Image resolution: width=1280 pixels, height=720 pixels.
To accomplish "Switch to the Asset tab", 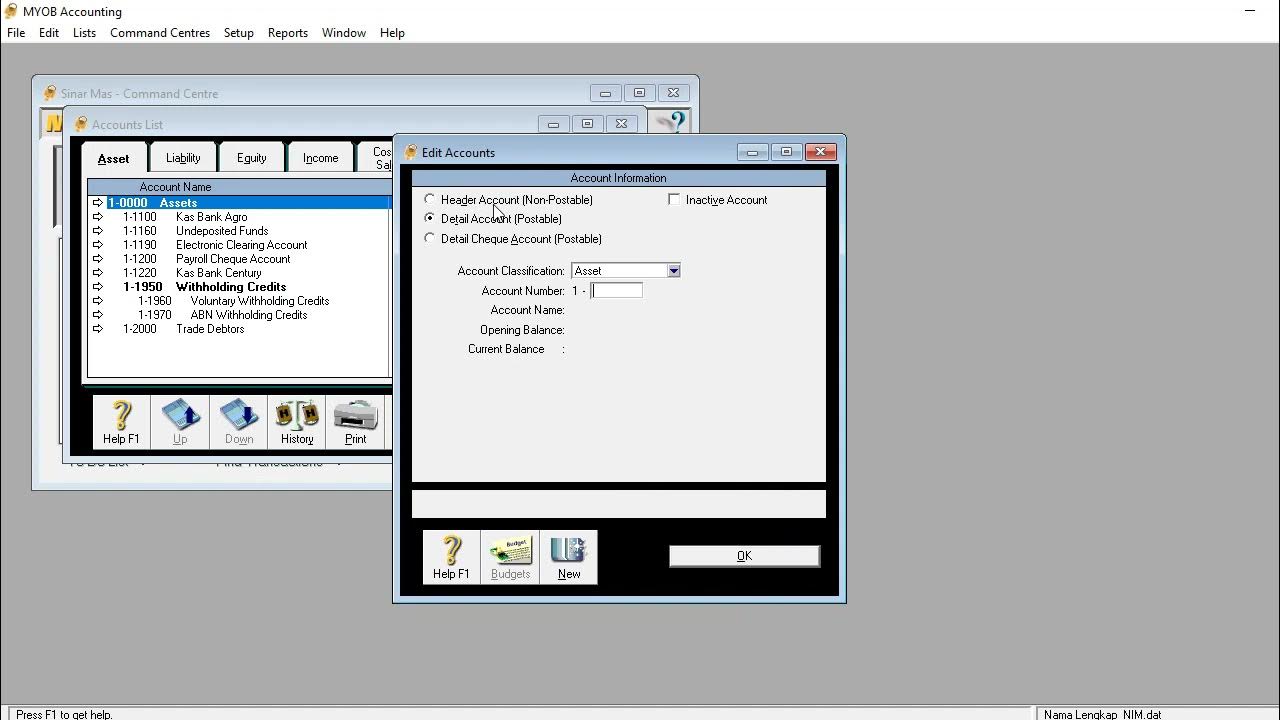I will (x=113, y=158).
